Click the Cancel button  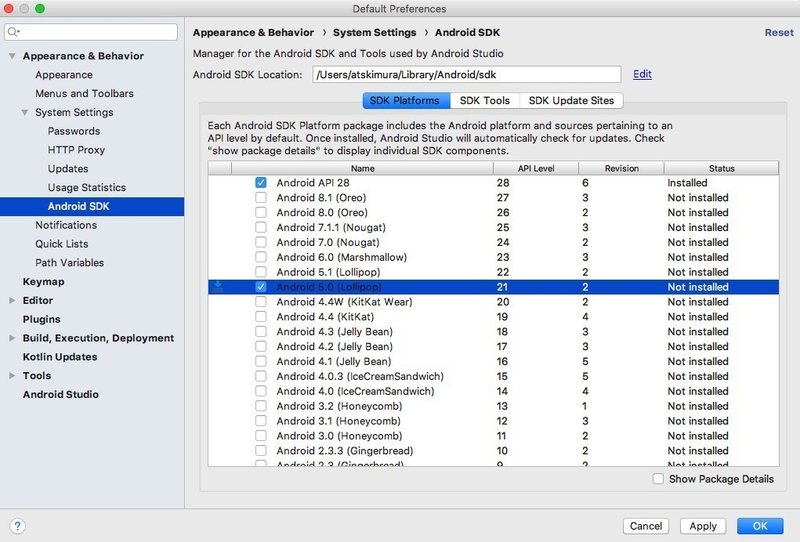point(646,526)
